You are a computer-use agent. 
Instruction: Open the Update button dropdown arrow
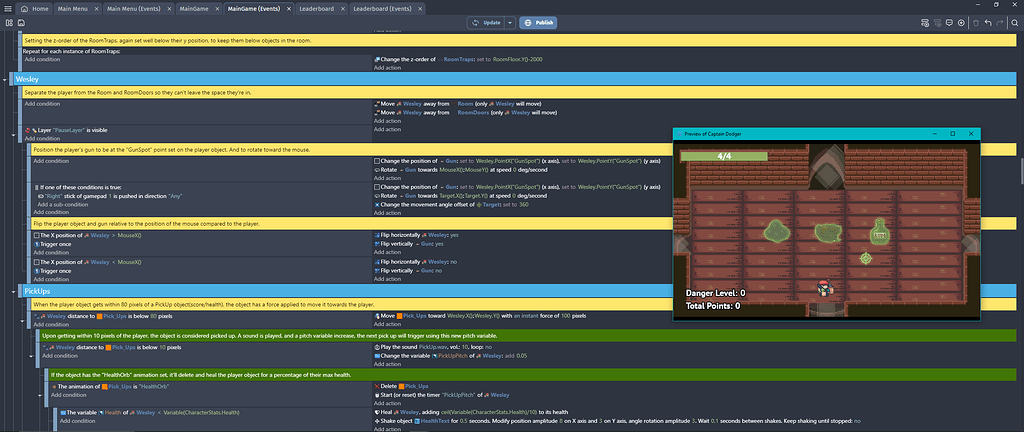point(510,22)
